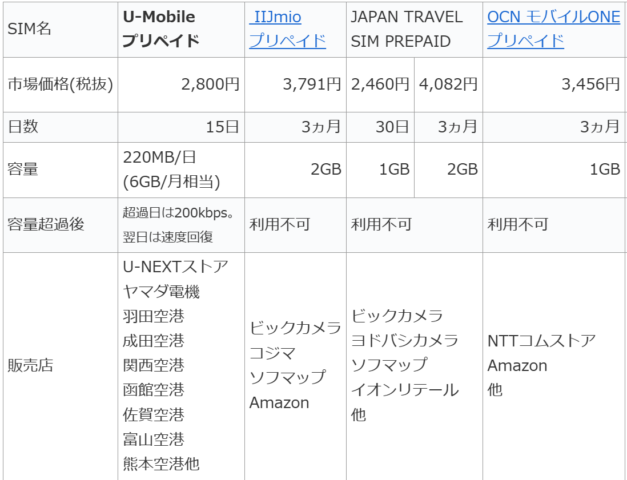The width and height of the screenshot is (627, 480).
Task: Click the 販売店 row label
Action: pyautogui.click(x=30, y=365)
